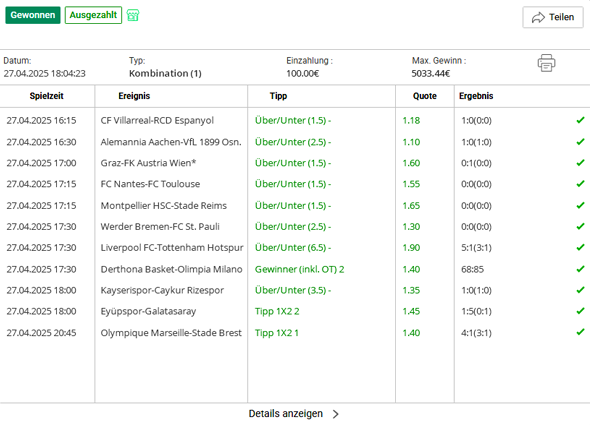Screen dimensions: 590x425
Task: Click the 1.10 quote value
Action: [x=411, y=142]
